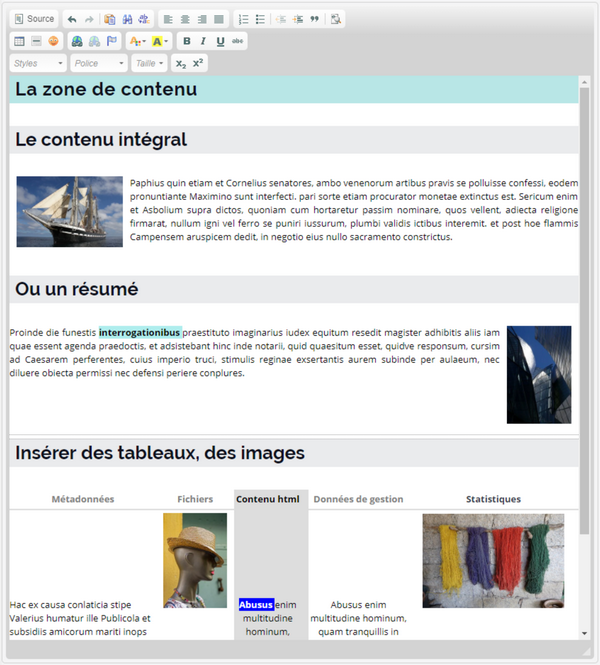This screenshot has width=600, height=665.
Task: Paste from Word clipboard icon
Action: [110, 19]
